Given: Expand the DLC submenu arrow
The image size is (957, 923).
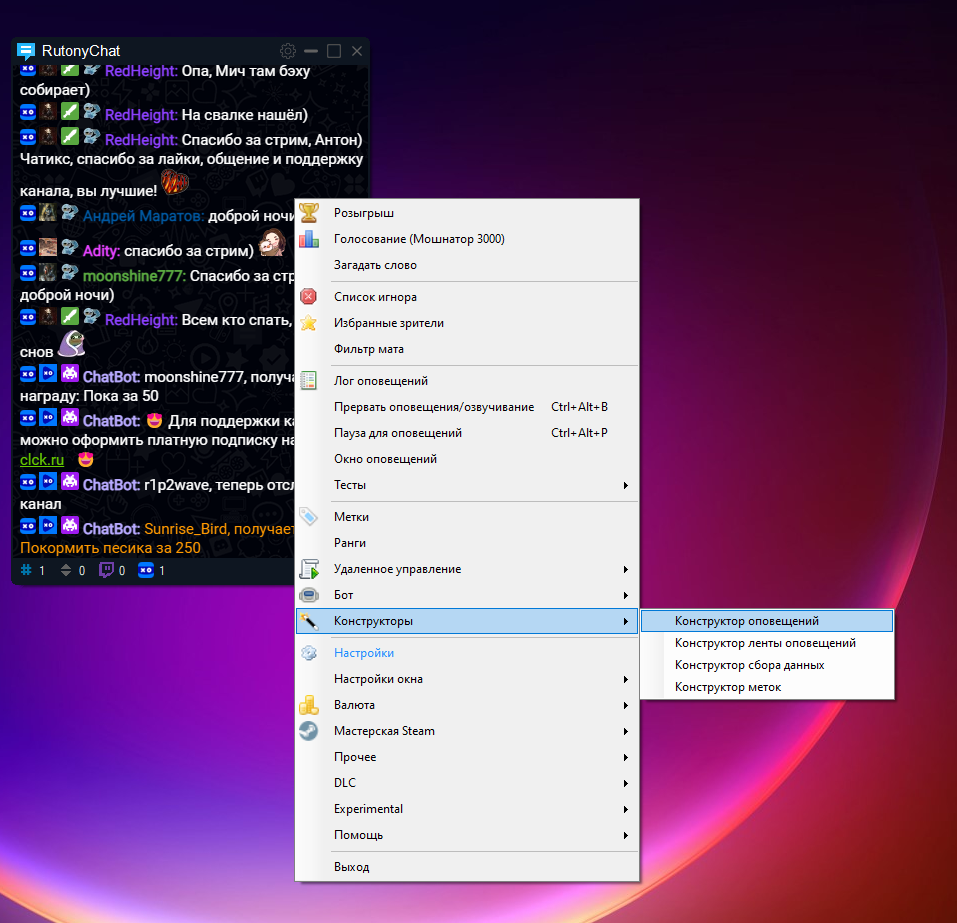Looking at the screenshot, I should [x=626, y=783].
